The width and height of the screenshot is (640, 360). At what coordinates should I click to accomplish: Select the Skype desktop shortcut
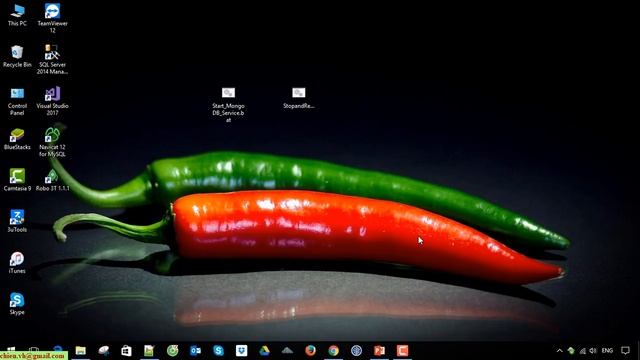[x=17, y=304]
